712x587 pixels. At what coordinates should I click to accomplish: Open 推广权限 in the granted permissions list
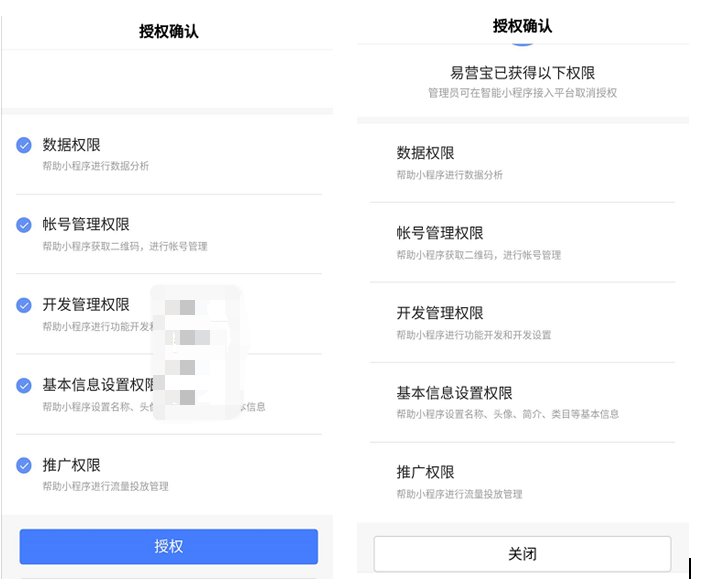(425, 472)
